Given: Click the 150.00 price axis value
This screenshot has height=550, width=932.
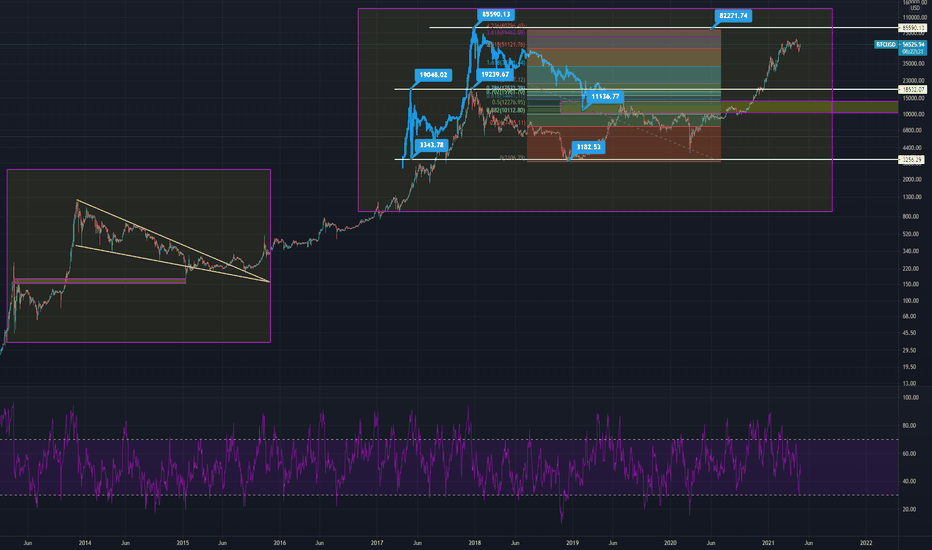Looking at the screenshot, I should 912,284.
